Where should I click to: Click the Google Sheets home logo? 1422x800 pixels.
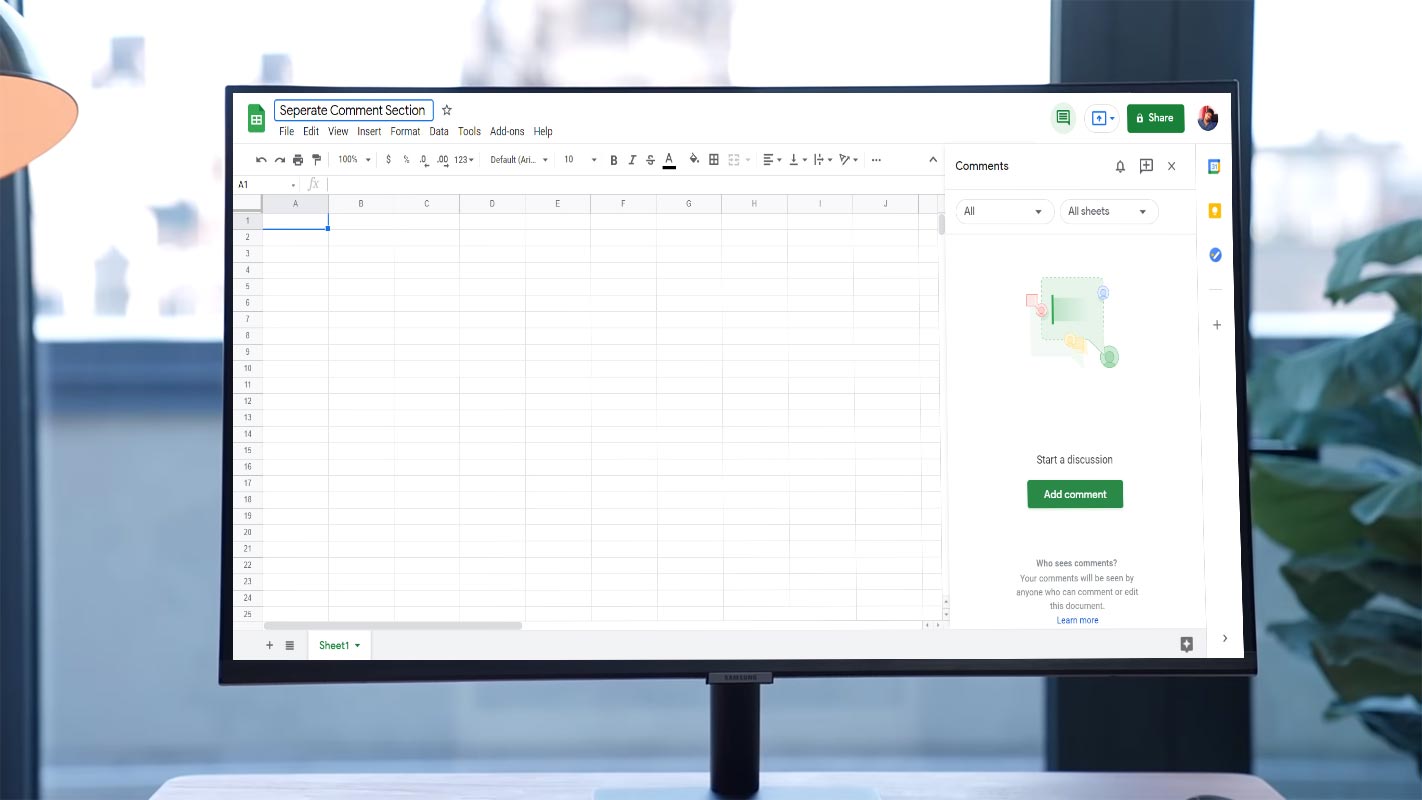(x=256, y=119)
